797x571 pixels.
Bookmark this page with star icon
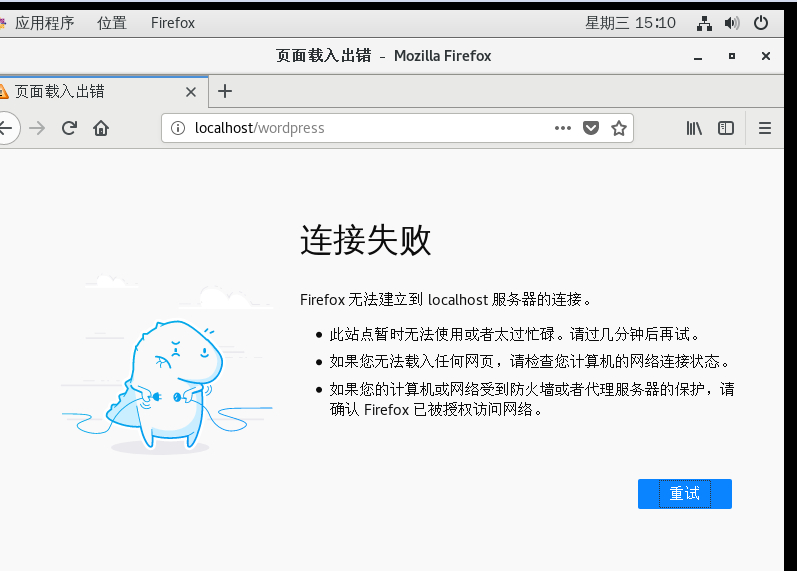click(x=619, y=128)
